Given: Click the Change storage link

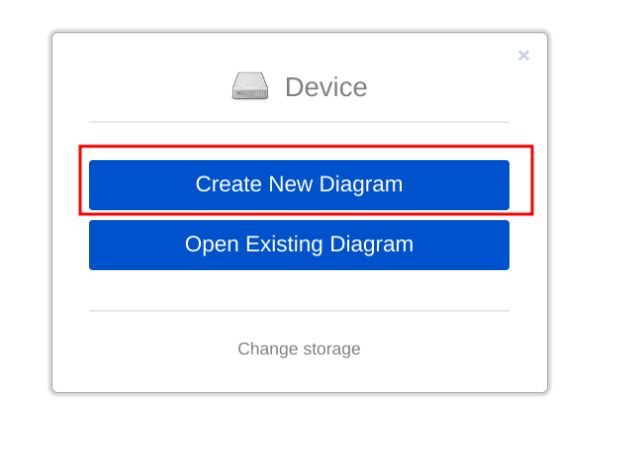Looking at the screenshot, I should pyautogui.click(x=298, y=349).
